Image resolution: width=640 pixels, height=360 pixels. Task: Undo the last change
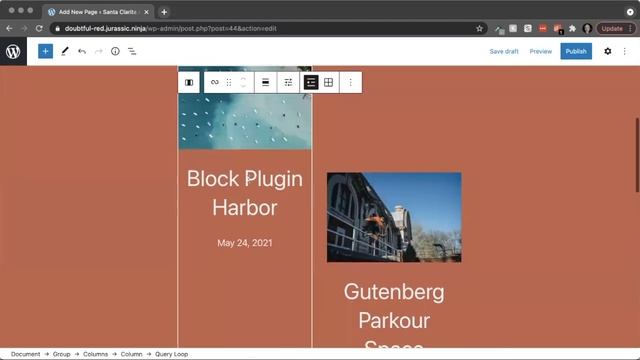click(82, 51)
